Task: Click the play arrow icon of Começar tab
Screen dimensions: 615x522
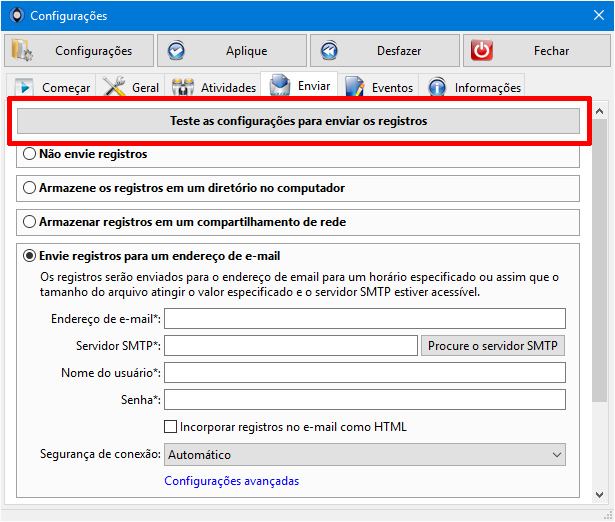Action: [24, 87]
